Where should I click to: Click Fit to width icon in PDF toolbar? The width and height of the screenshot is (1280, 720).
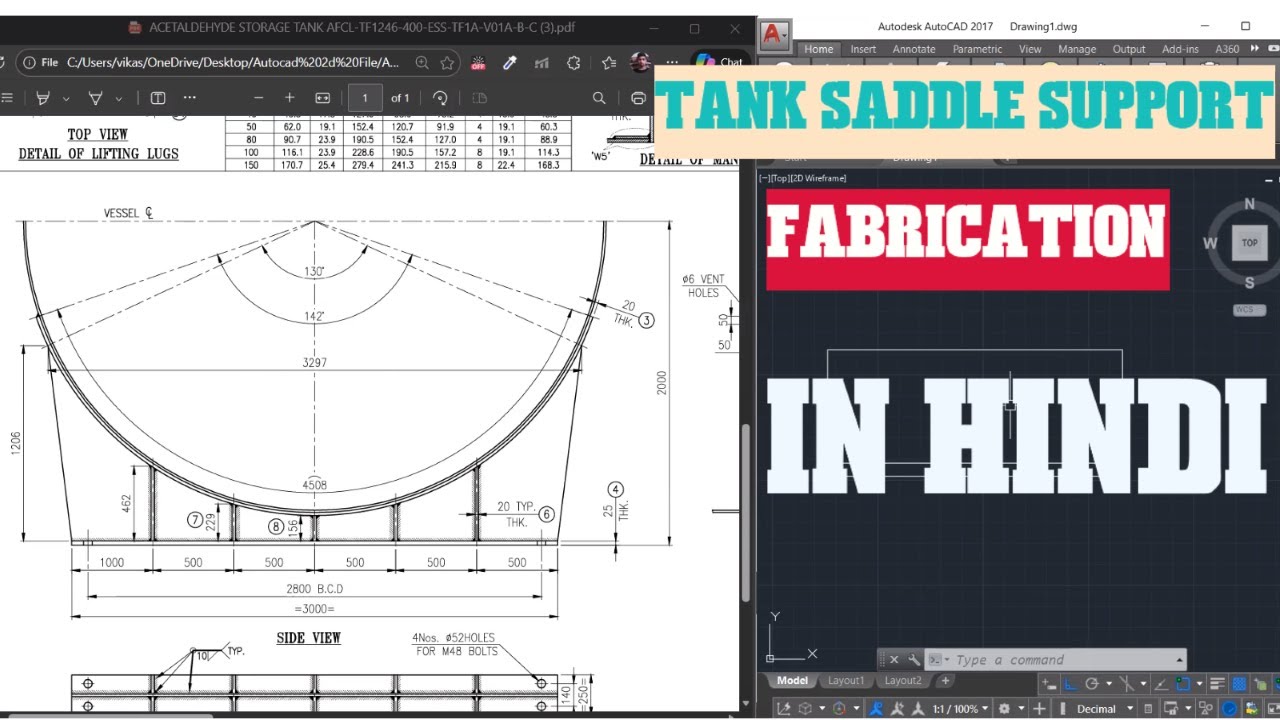[322, 98]
